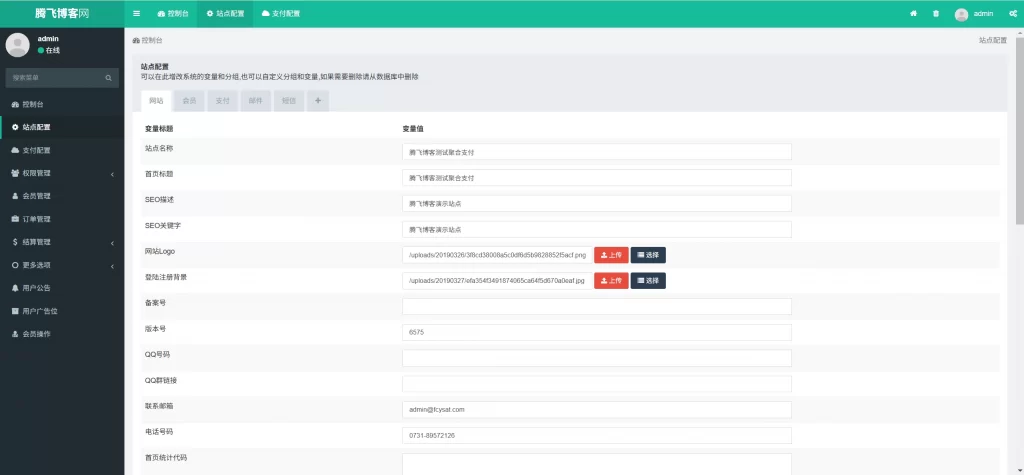The image size is (1024, 475).
Task: Switch to the 会员 configuration tab
Action: click(x=189, y=101)
